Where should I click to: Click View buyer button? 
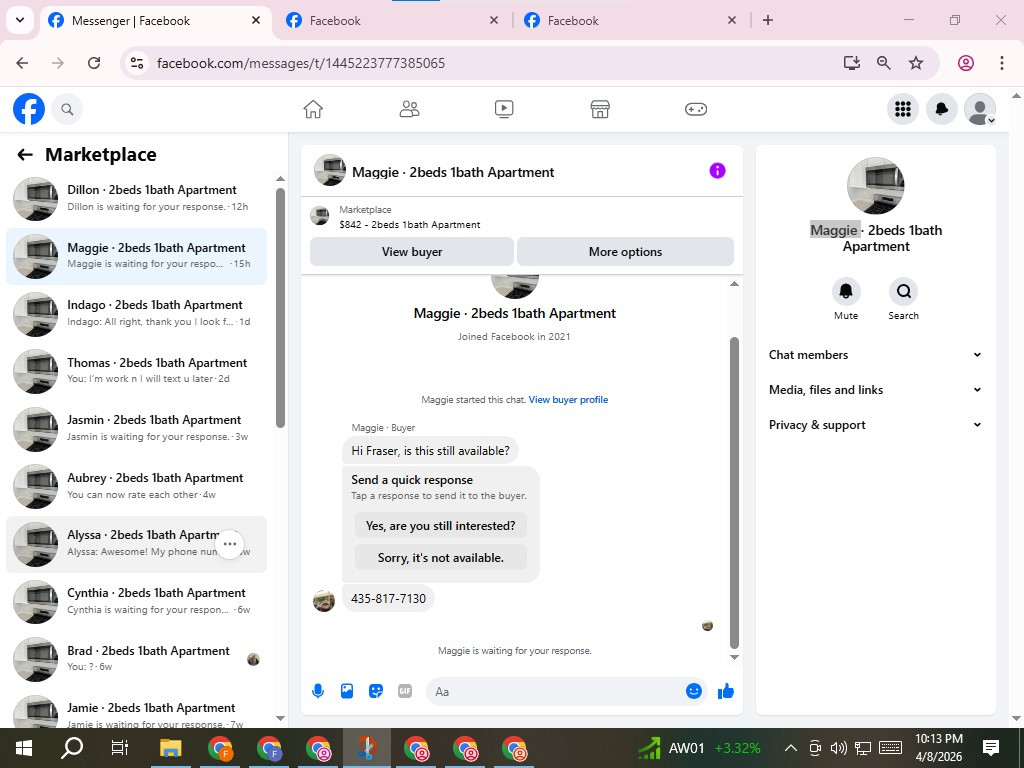pos(412,251)
